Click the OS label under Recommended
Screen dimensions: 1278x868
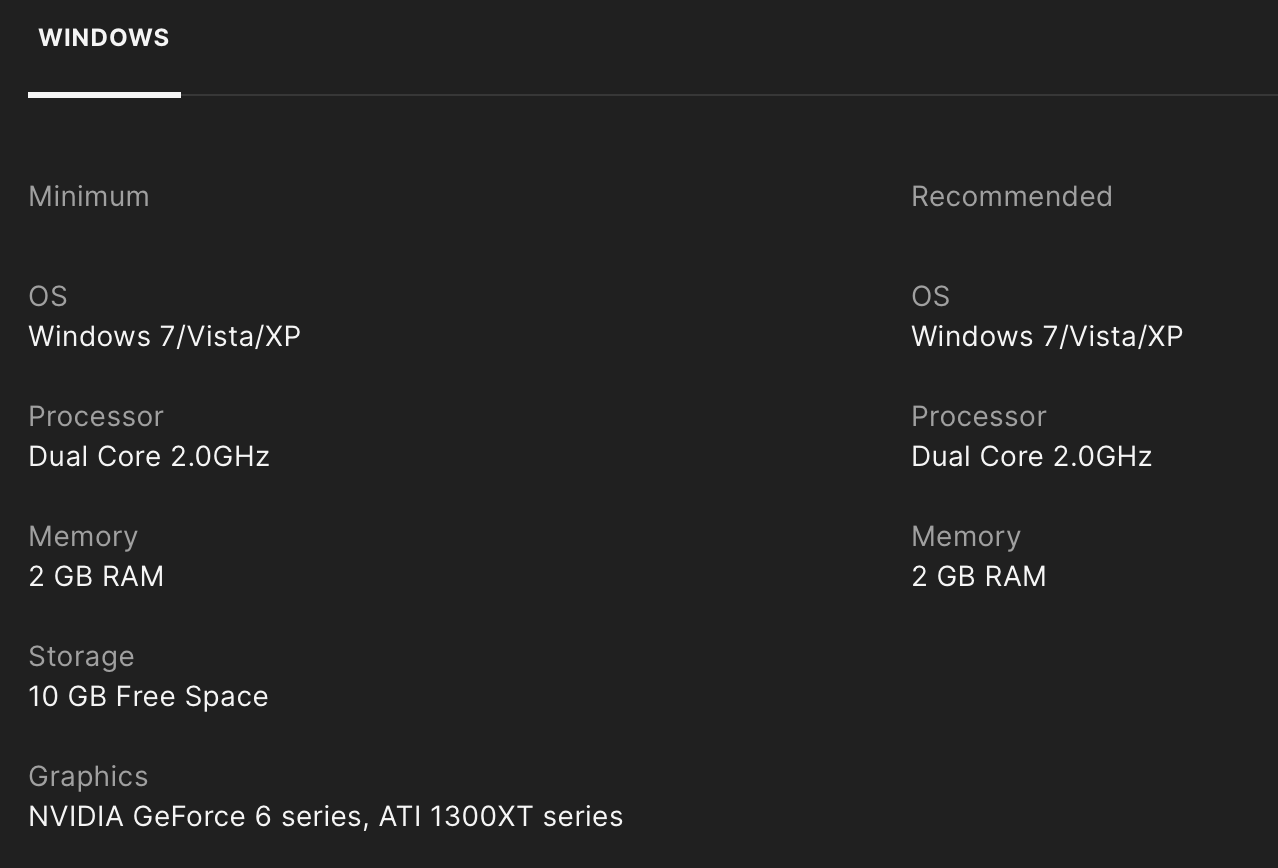coord(930,296)
